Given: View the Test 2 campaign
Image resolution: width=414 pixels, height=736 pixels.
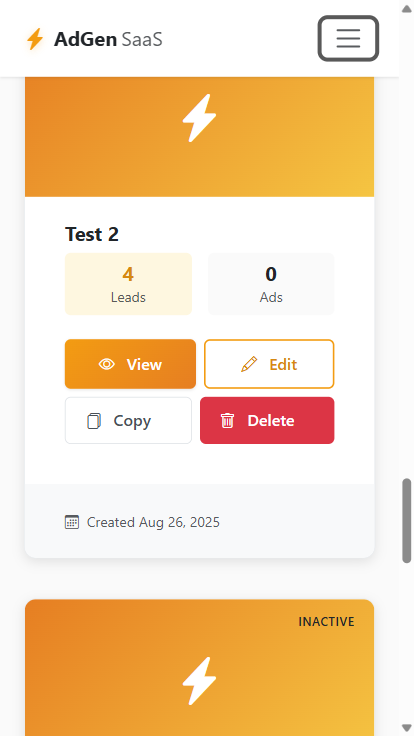Looking at the screenshot, I should click(x=130, y=364).
